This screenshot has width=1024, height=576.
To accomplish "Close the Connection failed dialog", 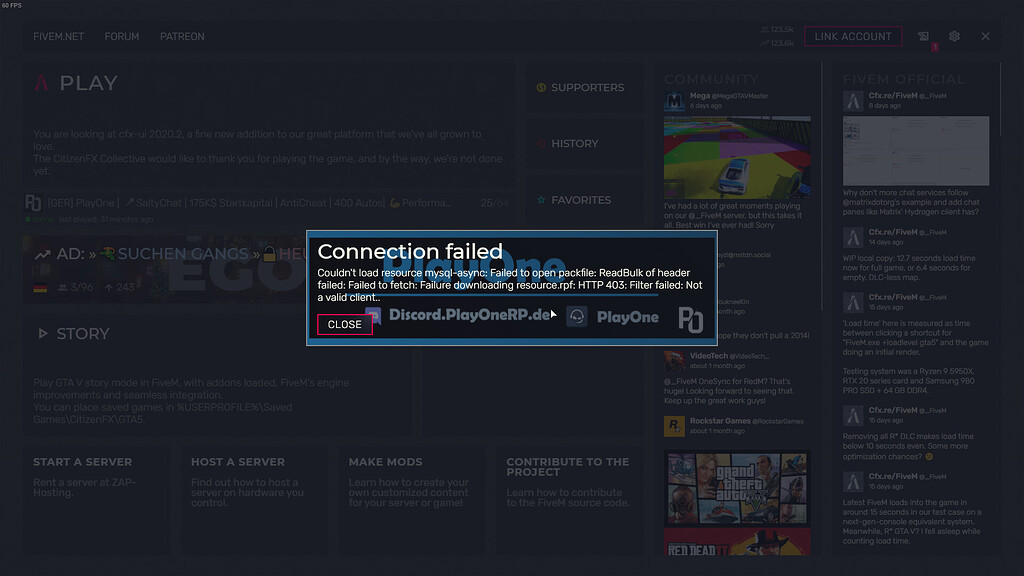I will pyautogui.click(x=345, y=325).
